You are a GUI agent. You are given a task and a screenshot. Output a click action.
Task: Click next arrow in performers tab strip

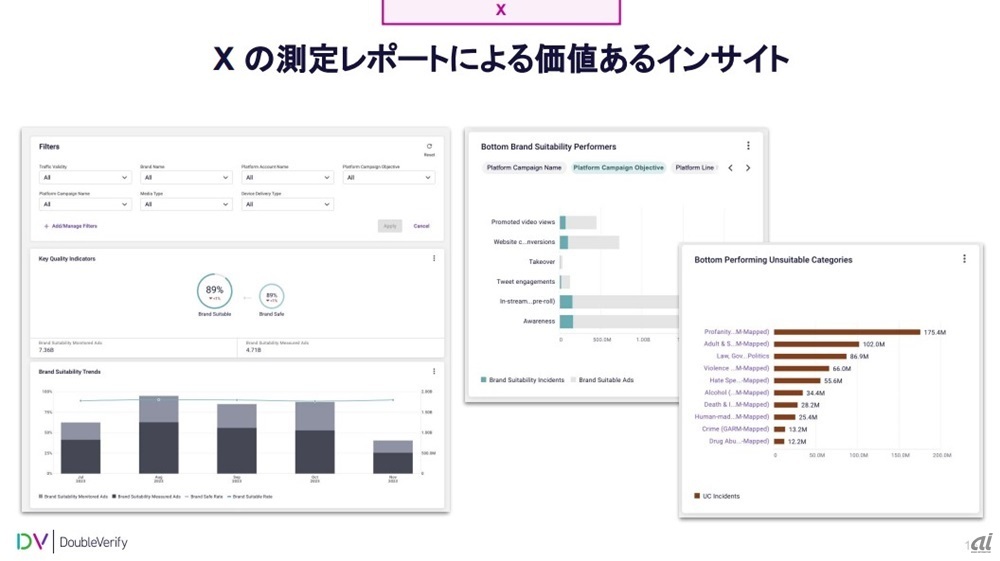(748, 168)
